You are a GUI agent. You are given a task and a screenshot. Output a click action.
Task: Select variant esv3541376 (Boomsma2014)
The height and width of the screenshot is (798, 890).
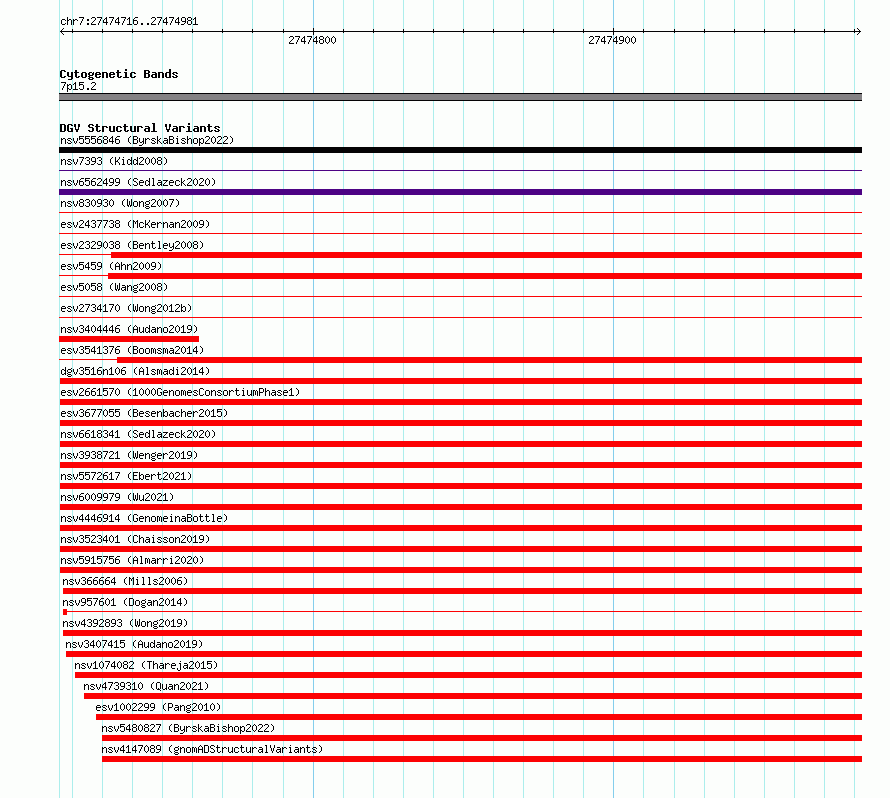[132, 350]
